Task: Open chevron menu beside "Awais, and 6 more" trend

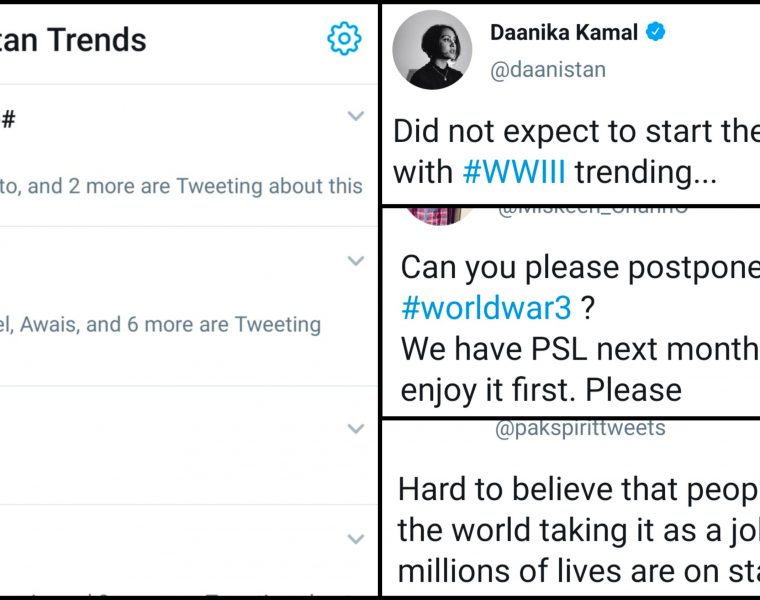Action: [356, 262]
